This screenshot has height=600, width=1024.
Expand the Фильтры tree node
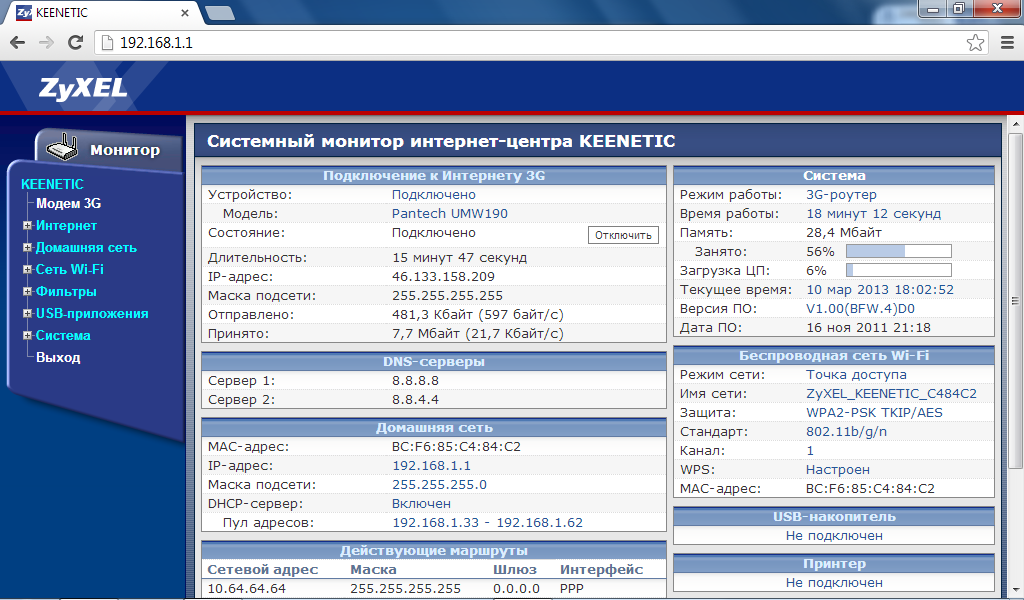click(27, 291)
